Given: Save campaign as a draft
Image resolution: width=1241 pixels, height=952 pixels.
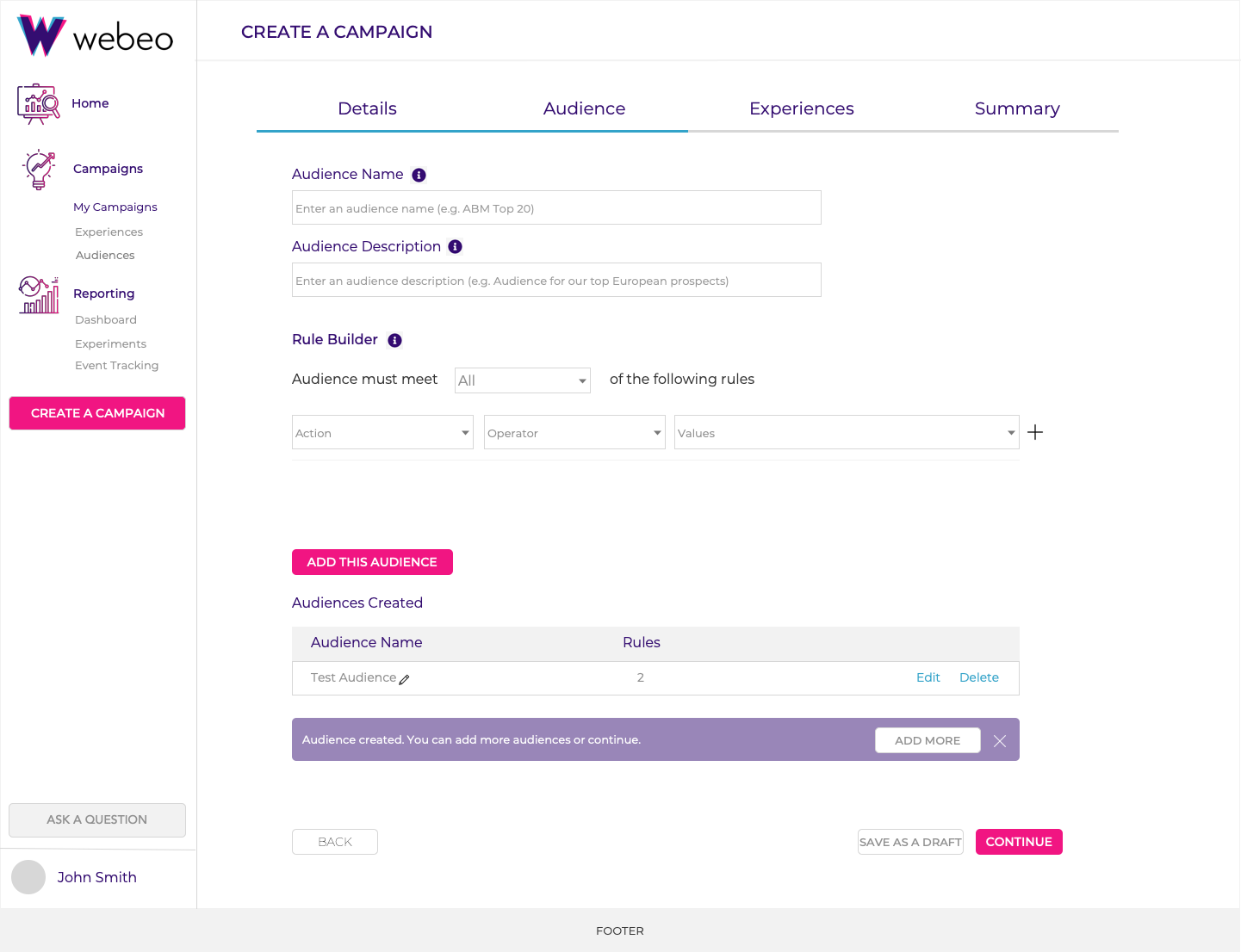Looking at the screenshot, I should [x=910, y=842].
